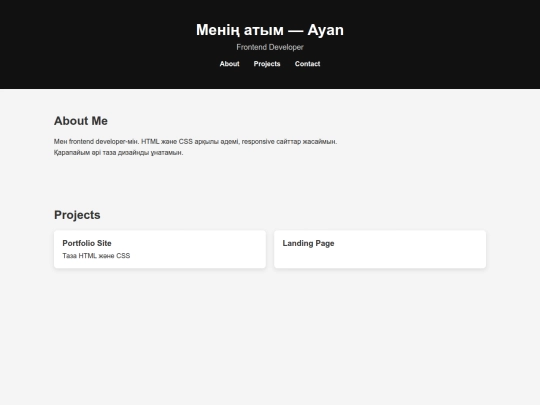Click the word "Site" in the first card title
The width and height of the screenshot is (540, 405).
click(x=104, y=243)
